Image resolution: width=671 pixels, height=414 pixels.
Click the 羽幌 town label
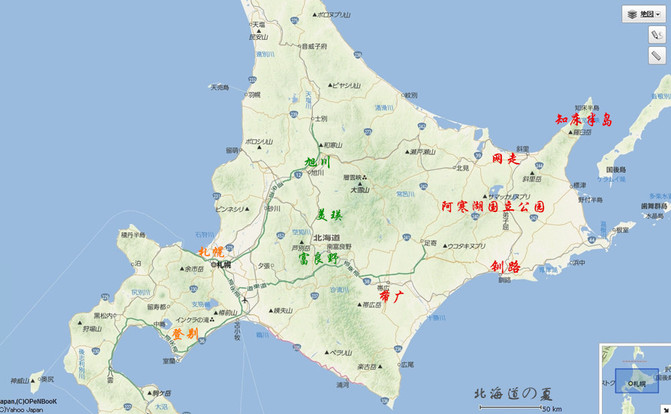pos(254,95)
